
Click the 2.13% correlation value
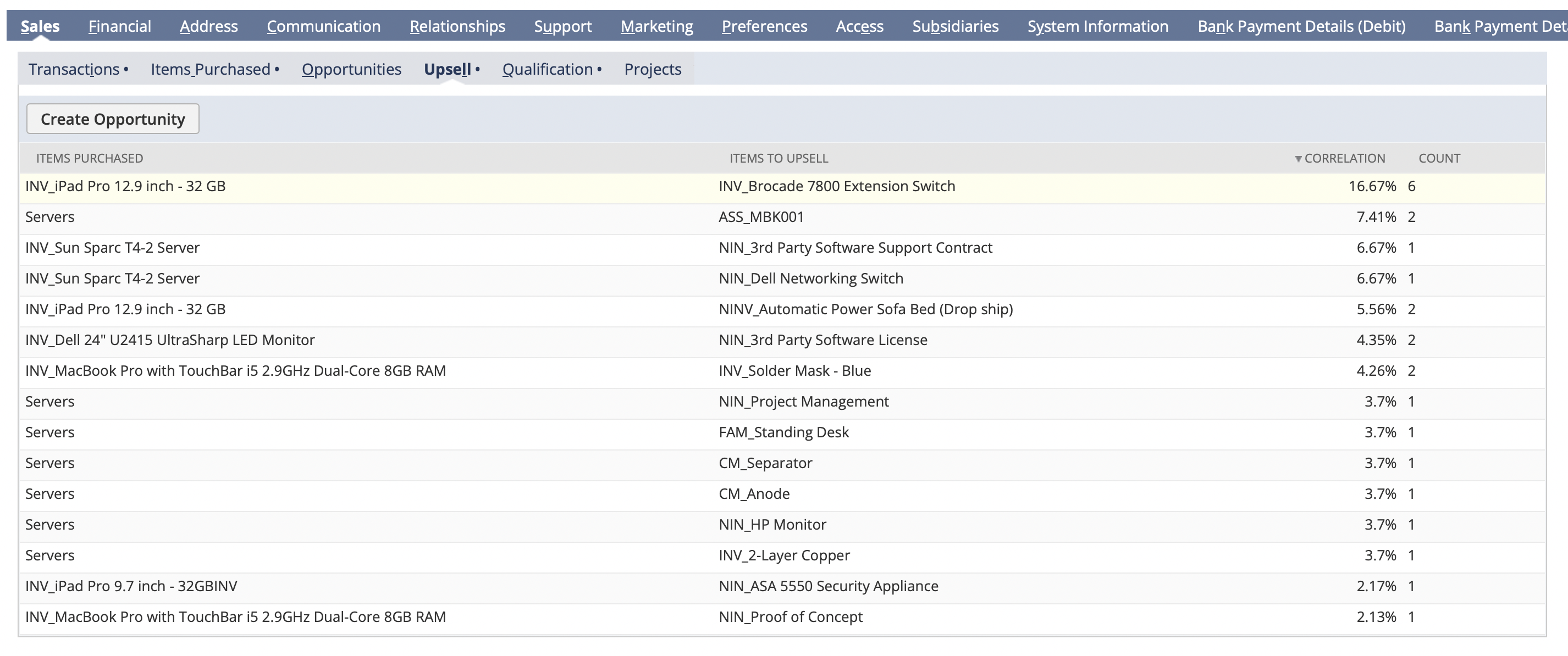click(1376, 616)
